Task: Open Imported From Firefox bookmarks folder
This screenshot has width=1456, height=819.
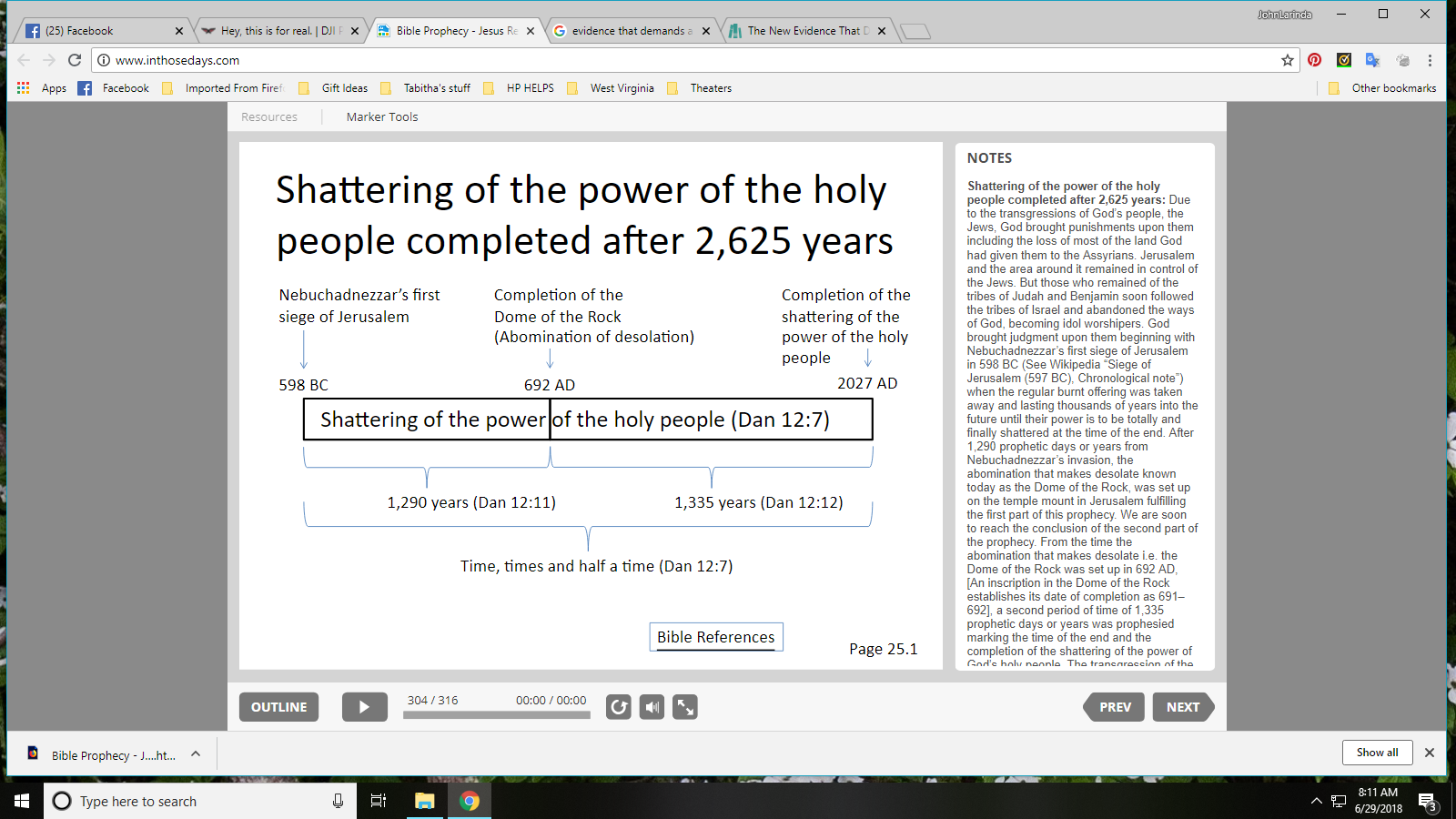Action: (223, 88)
